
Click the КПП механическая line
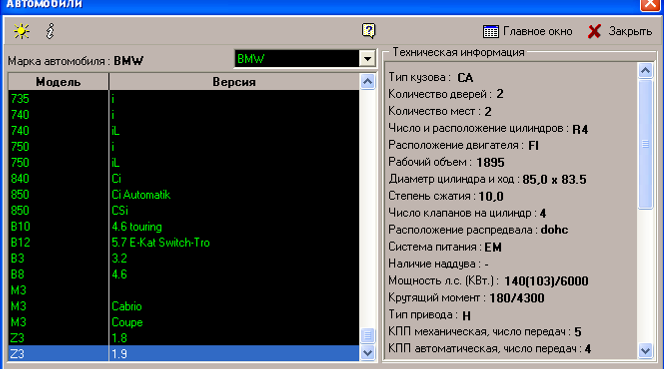tap(485, 332)
